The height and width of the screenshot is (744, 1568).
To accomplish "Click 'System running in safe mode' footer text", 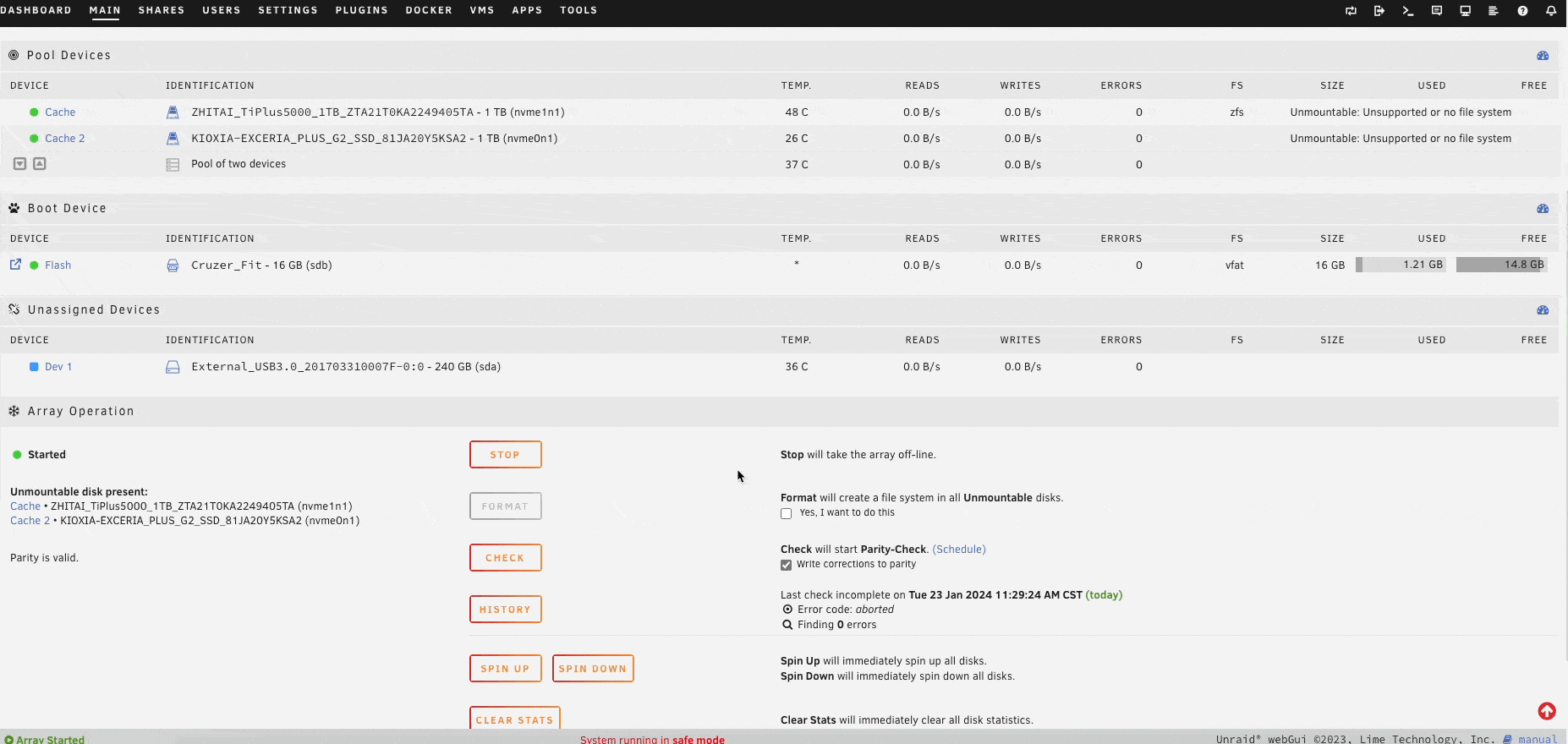I will click(x=652, y=739).
